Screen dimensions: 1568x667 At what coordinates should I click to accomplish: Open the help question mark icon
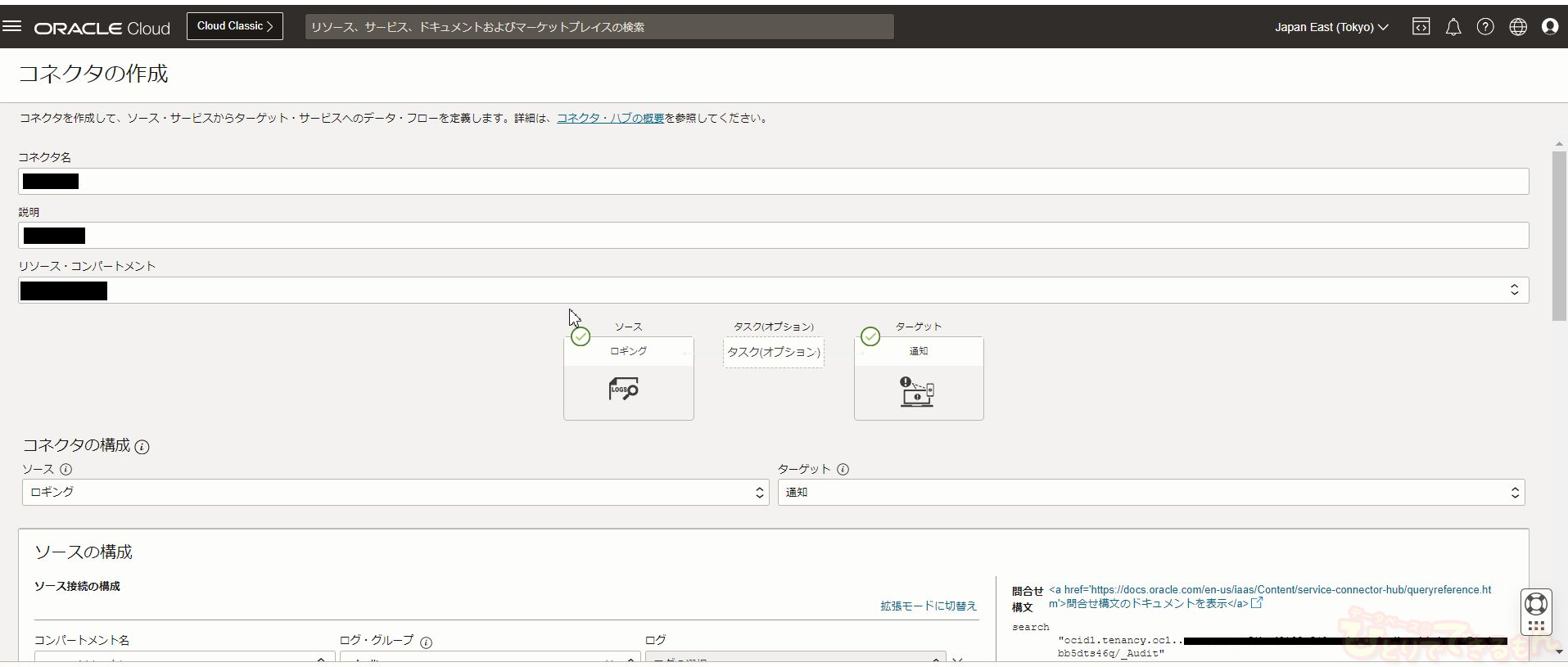coord(1484,27)
